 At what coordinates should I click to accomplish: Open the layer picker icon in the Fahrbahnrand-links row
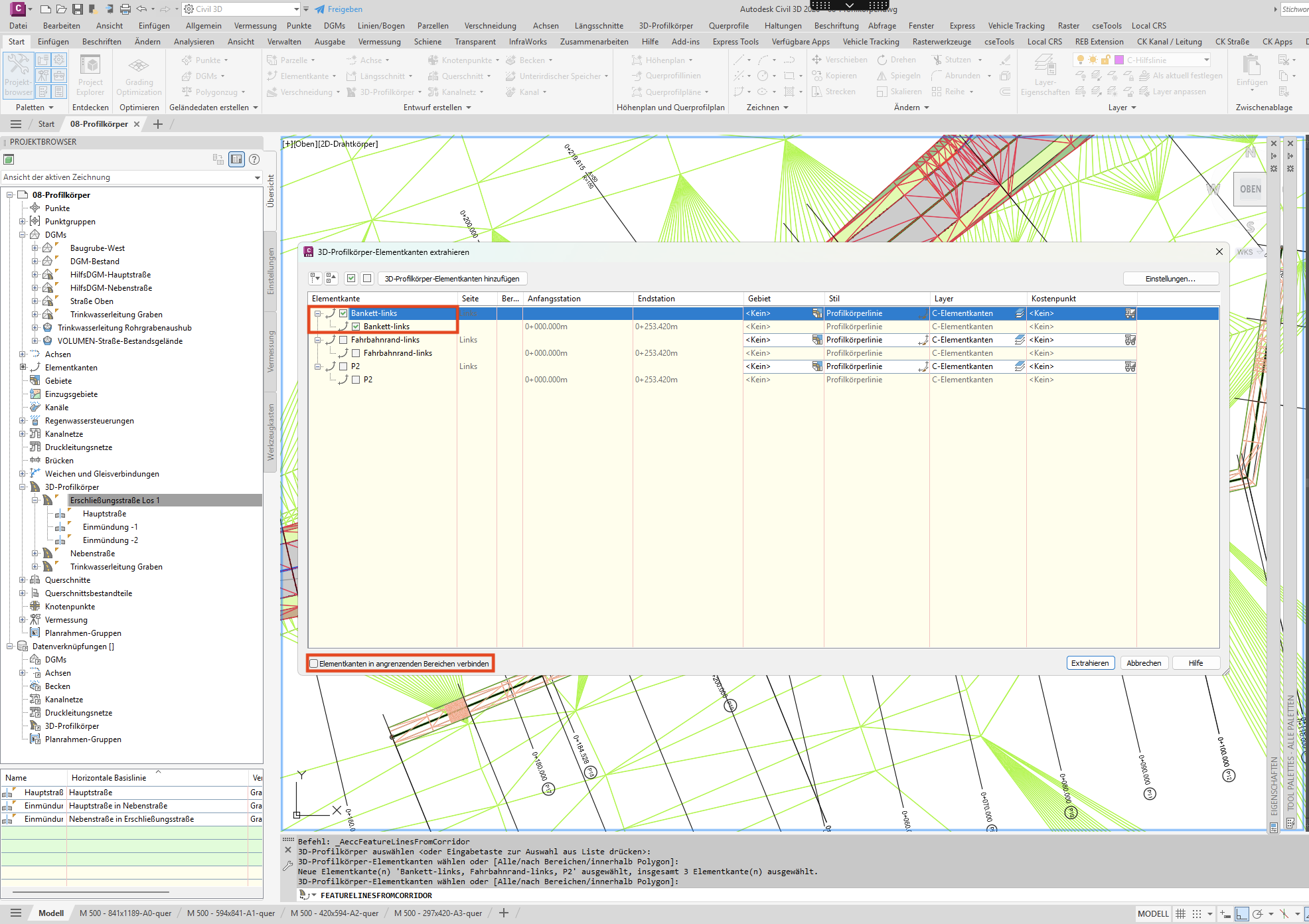pyautogui.click(x=1020, y=340)
